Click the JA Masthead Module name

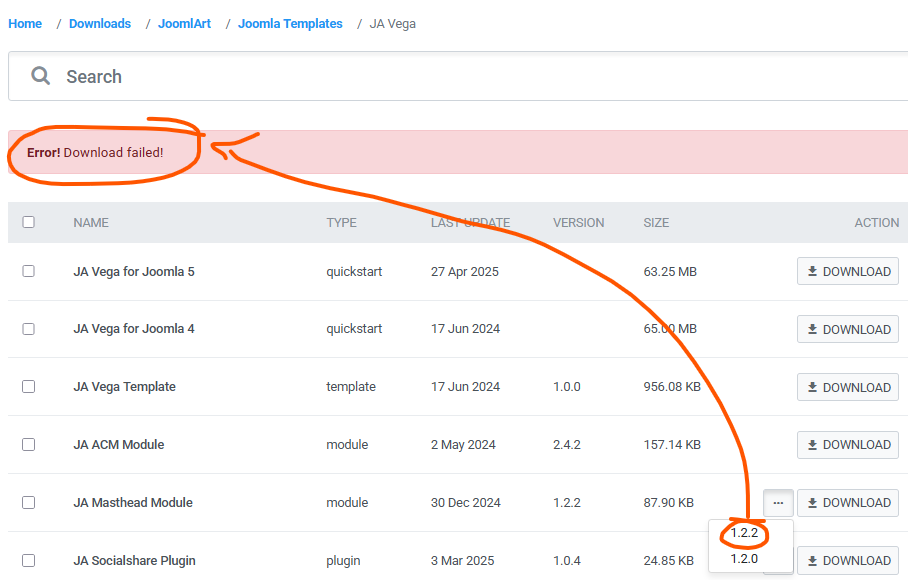click(x=133, y=502)
